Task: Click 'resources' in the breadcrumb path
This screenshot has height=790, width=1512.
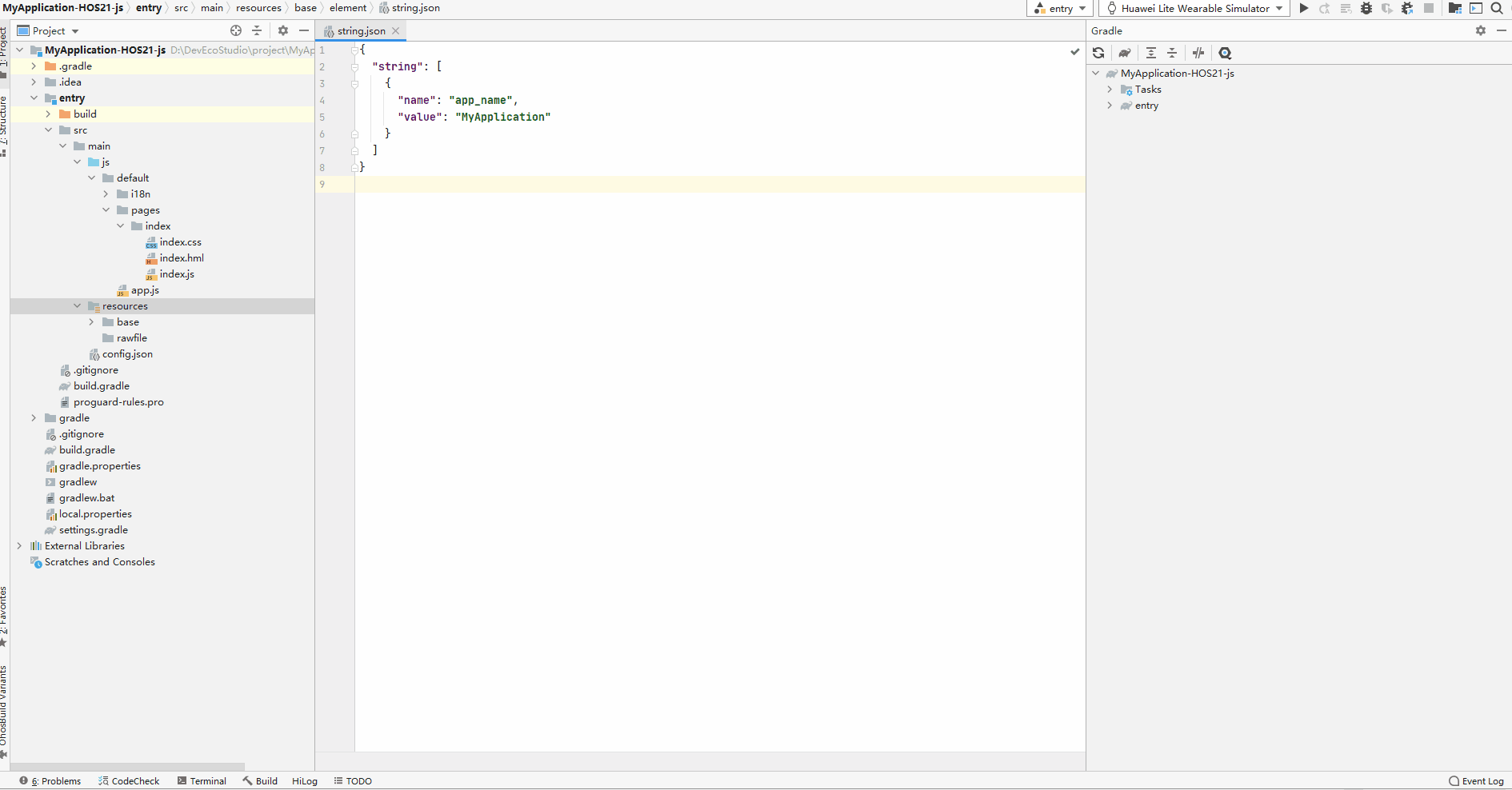Action: click(258, 8)
